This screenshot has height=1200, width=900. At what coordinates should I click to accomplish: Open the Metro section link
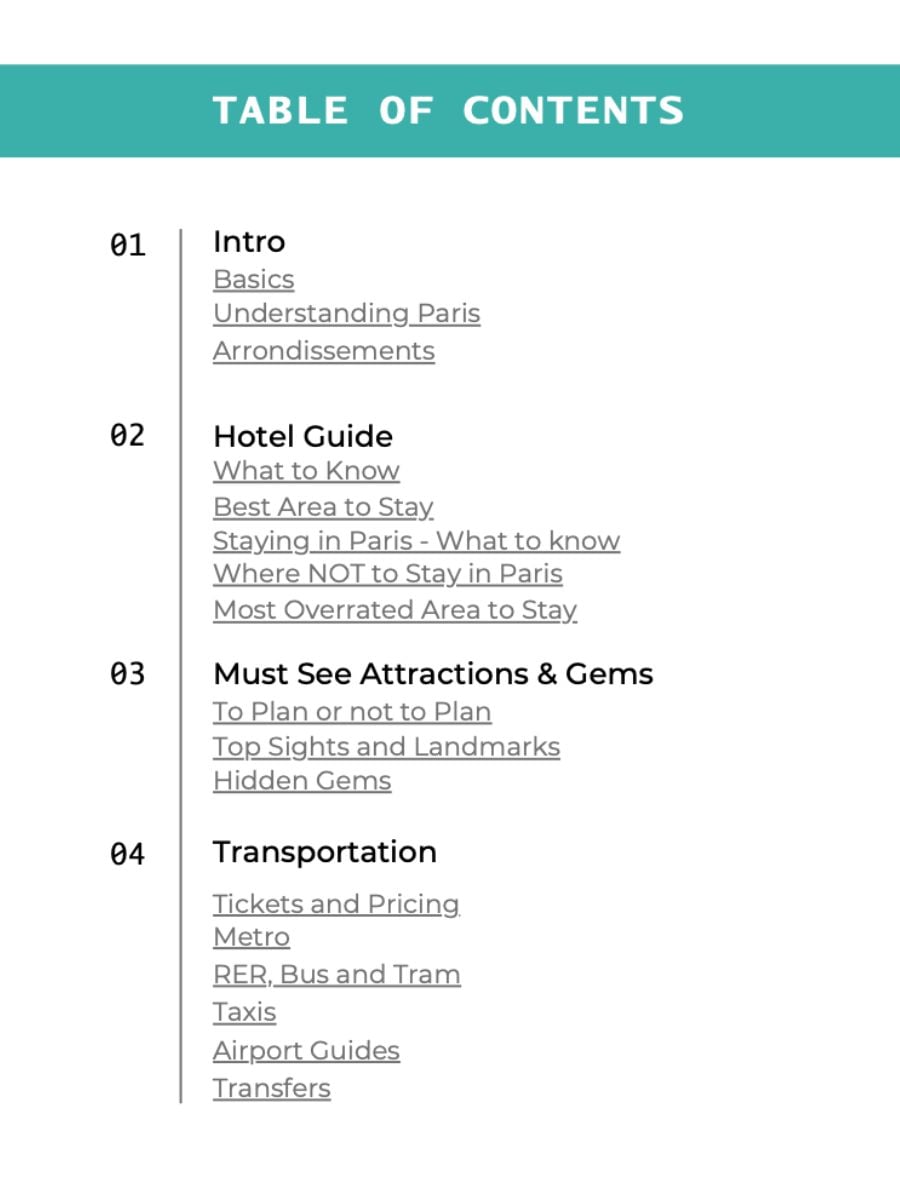coord(251,938)
